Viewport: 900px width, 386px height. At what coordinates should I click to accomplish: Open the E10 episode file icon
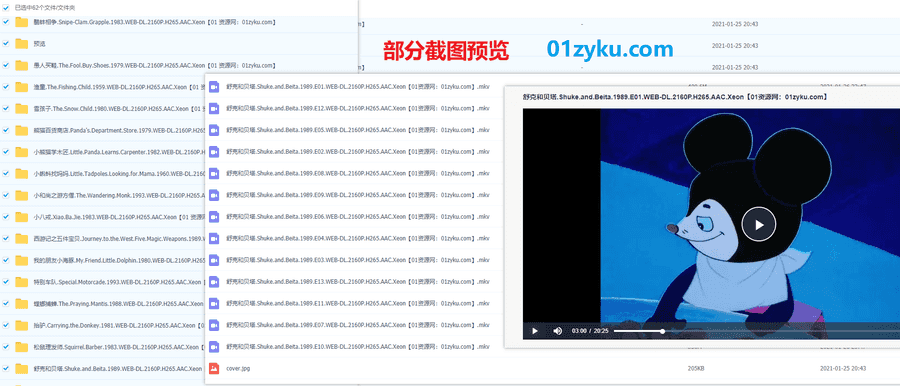click(x=214, y=346)
